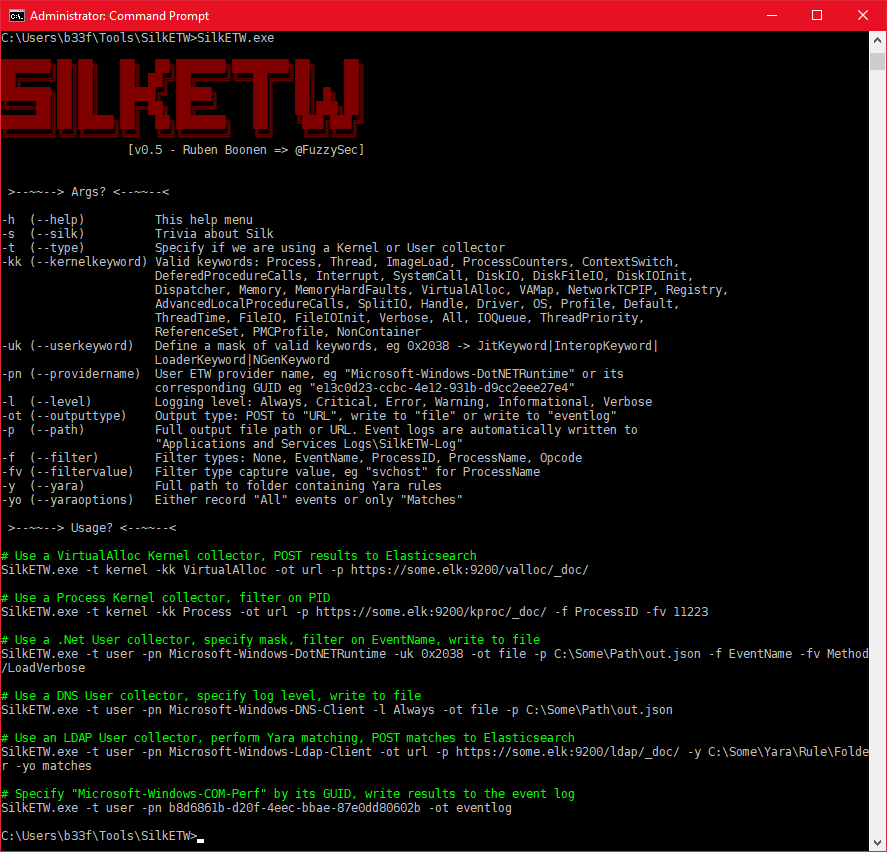Open the Command Prompt system menu icon

[14, 15]
